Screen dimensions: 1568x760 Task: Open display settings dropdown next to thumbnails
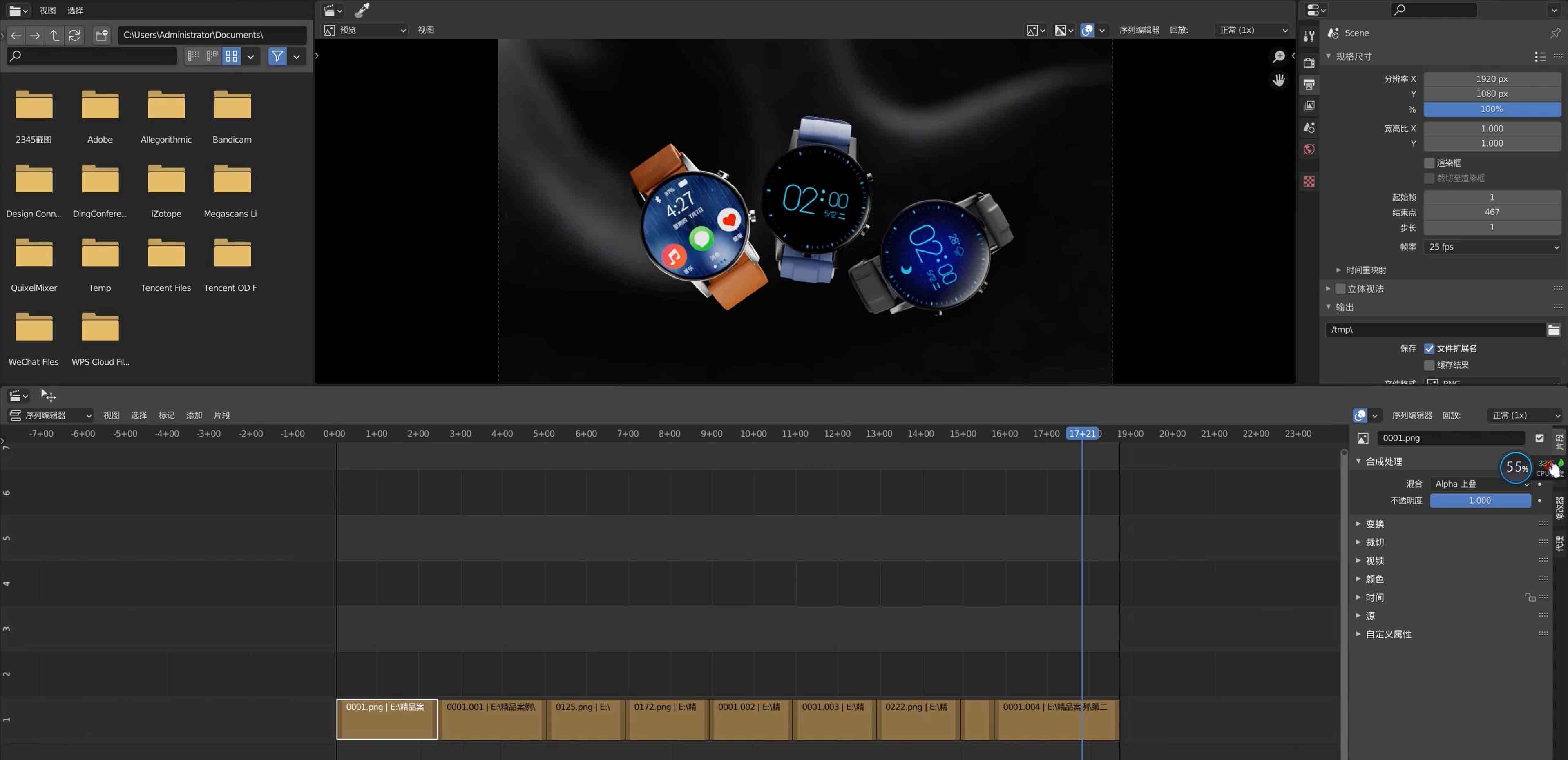pyautogui.click(x=250, y=56)
